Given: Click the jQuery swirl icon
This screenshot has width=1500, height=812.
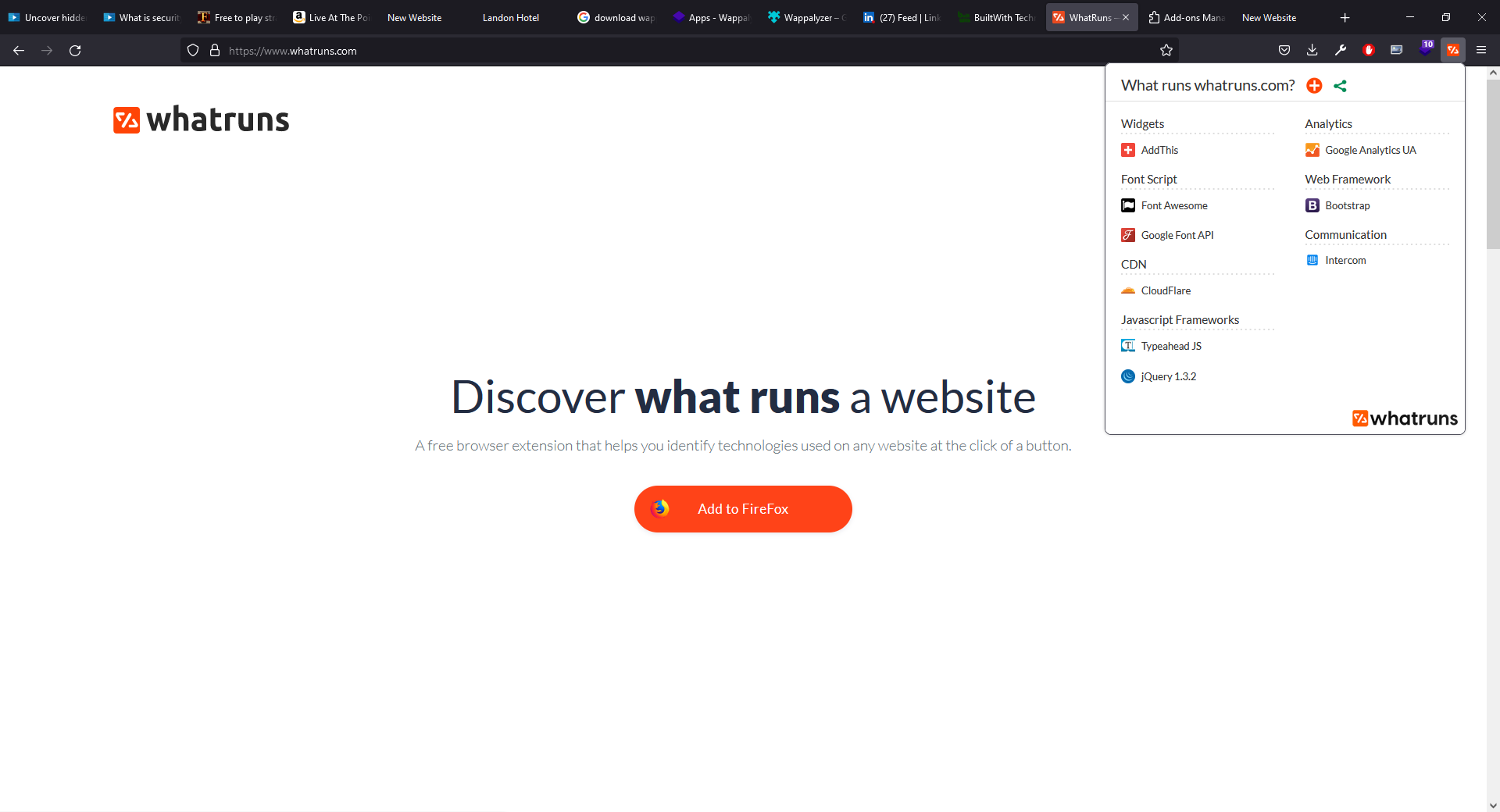Looking at the screenshot, I should (x=1128, y=376).
